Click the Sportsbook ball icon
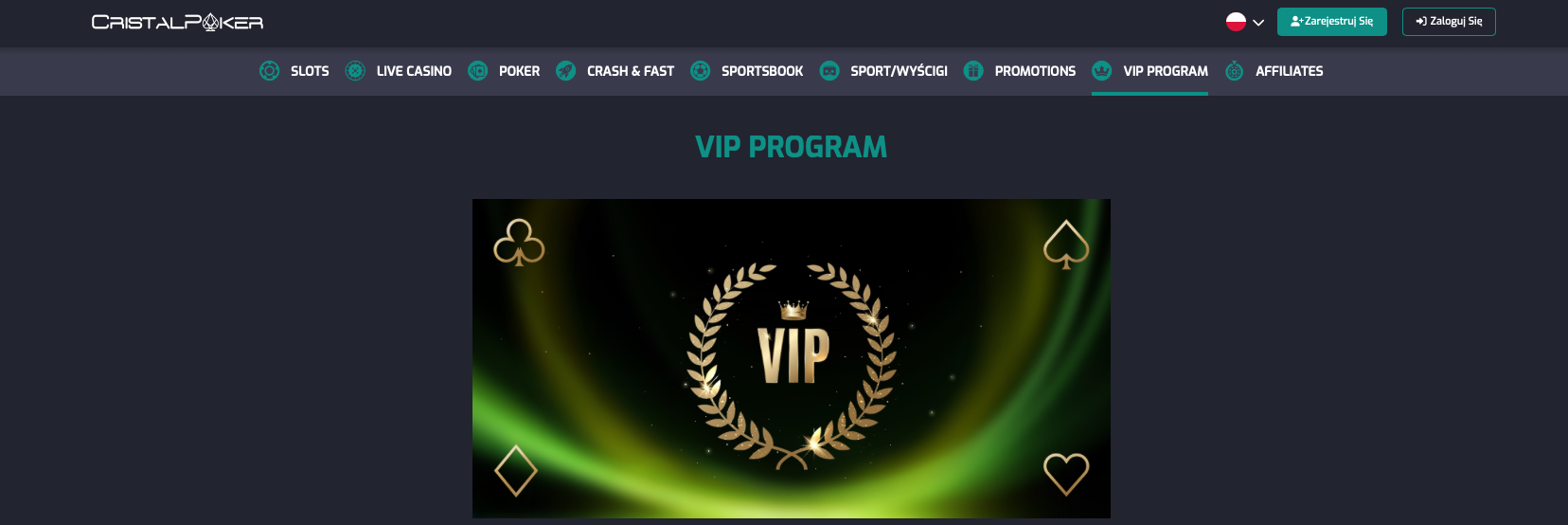The image size is (1568, 525). (700, 71)
